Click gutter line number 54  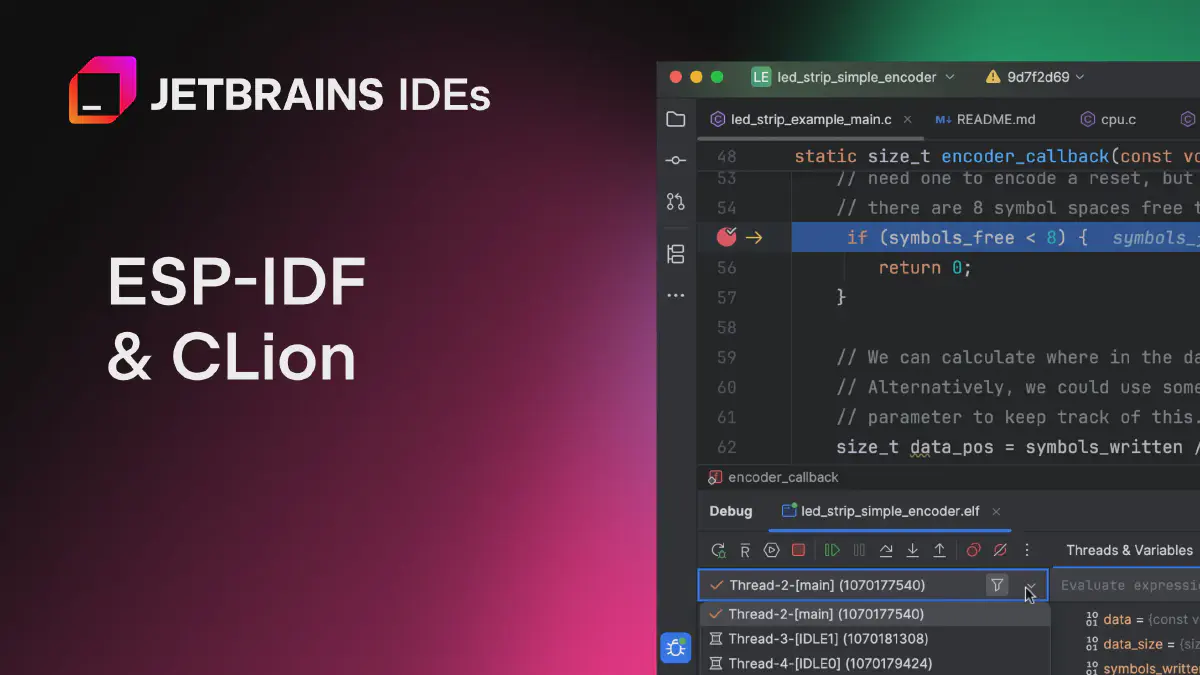[x=727, y=208]
